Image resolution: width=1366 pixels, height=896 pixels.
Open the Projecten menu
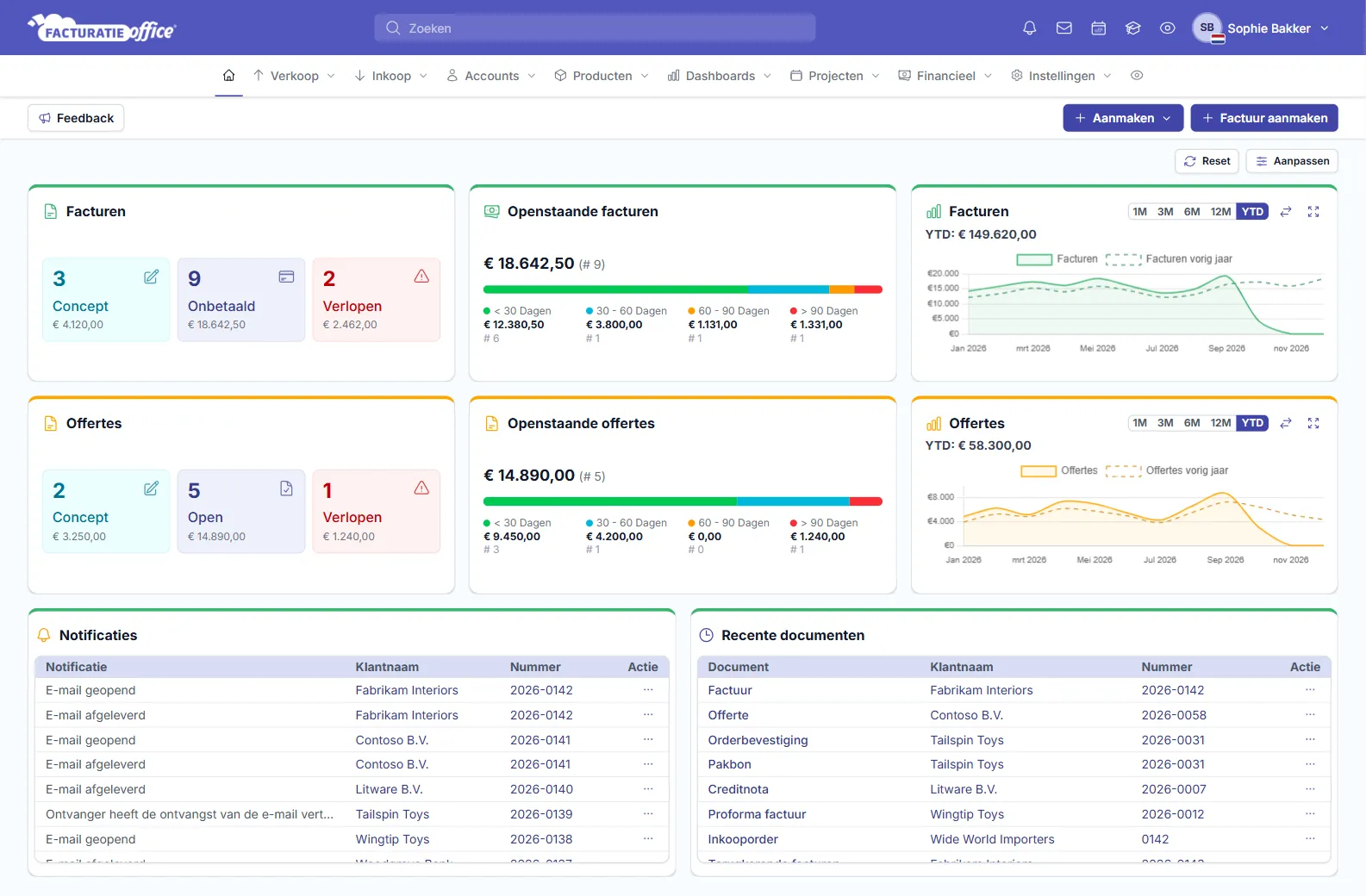[835, 76]
